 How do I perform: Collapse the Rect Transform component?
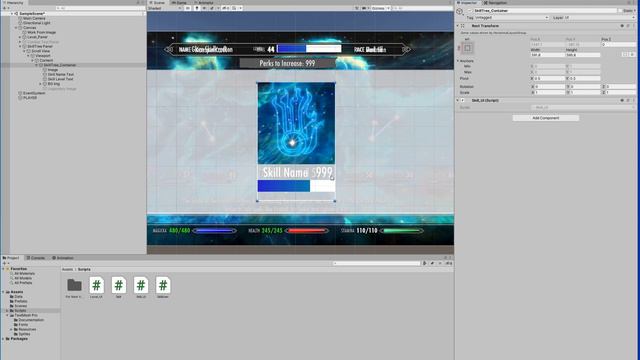point(458,26)
